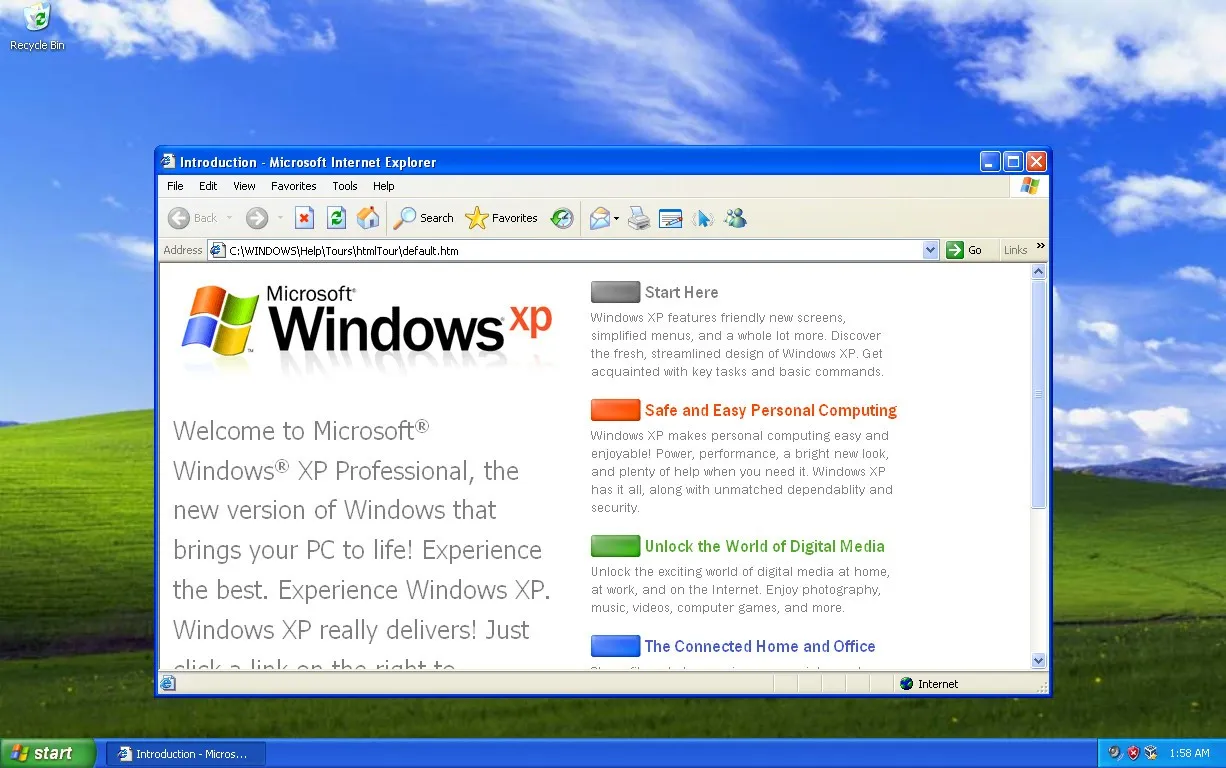Screen dimensions: 1226x768
Task: Open the Tools menu
Action: pos(344,186)
